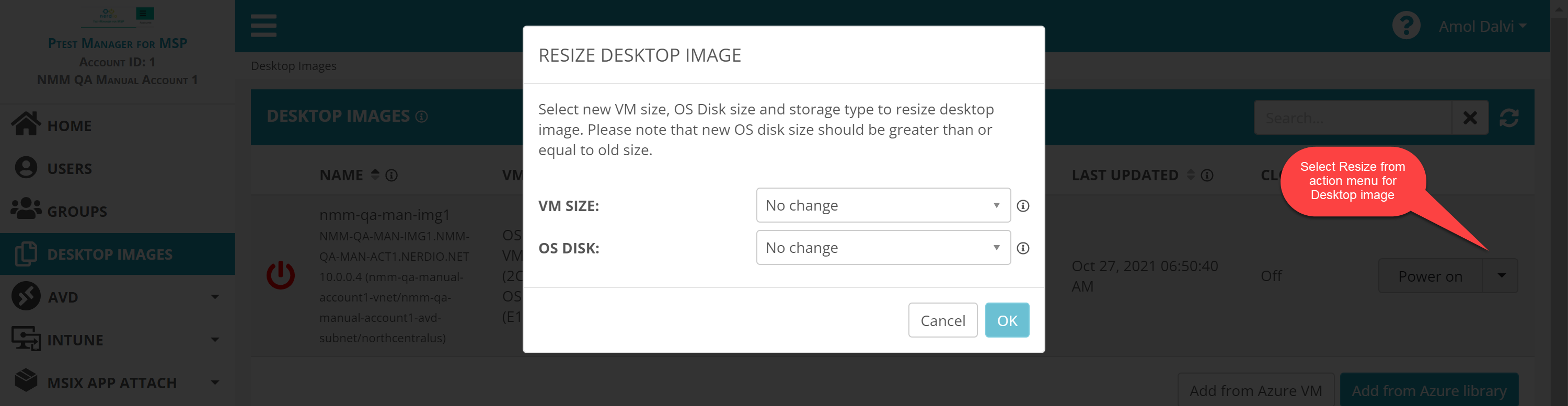Open the Amol Dalvi user menu

1482,26
